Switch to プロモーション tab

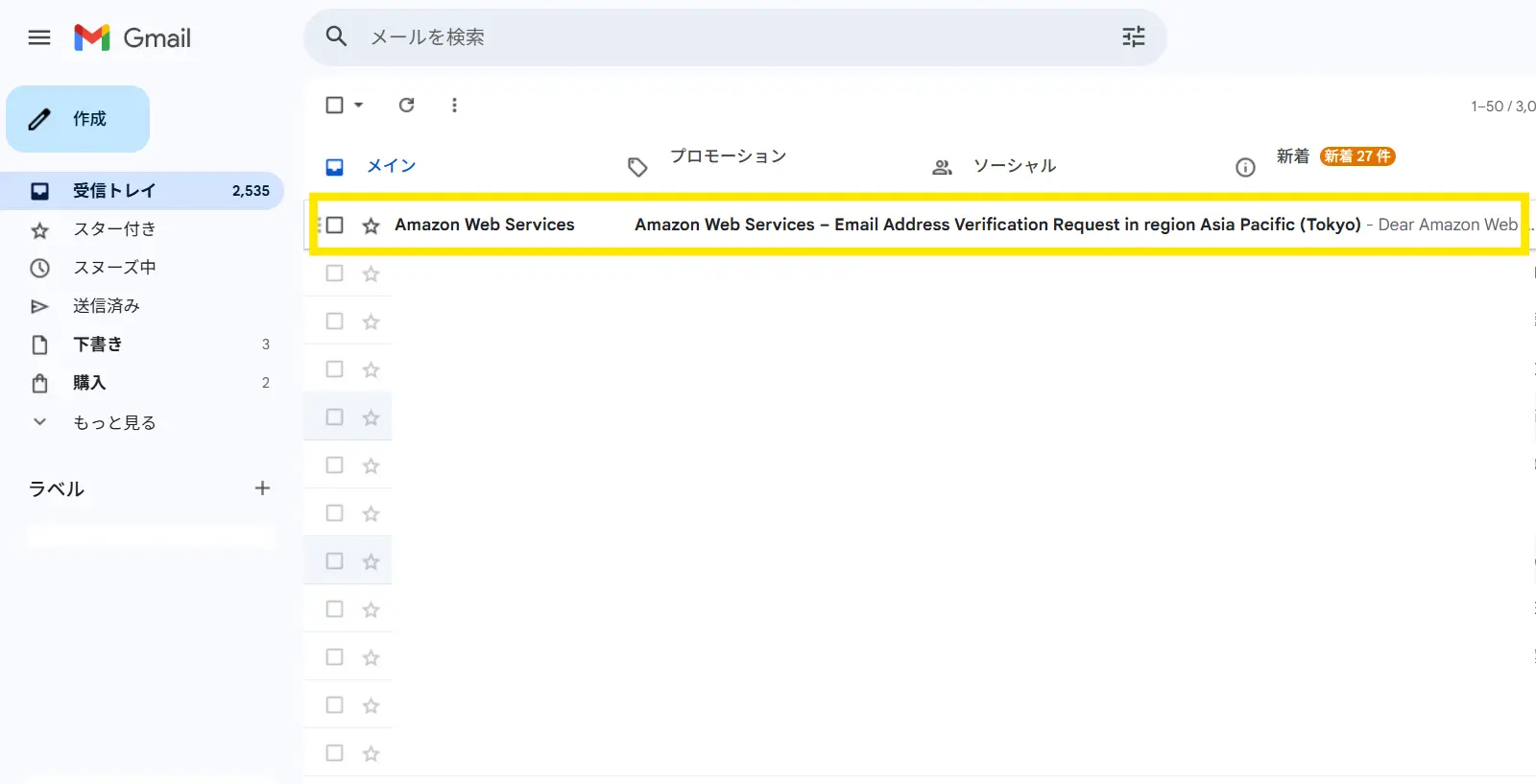point(727,156)
